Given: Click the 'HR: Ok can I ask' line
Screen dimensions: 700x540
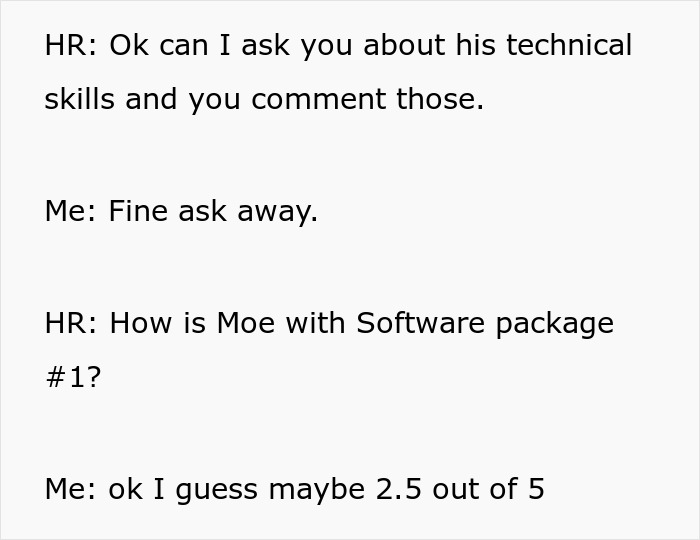Looking at the screenshot, I should [338, 46].
